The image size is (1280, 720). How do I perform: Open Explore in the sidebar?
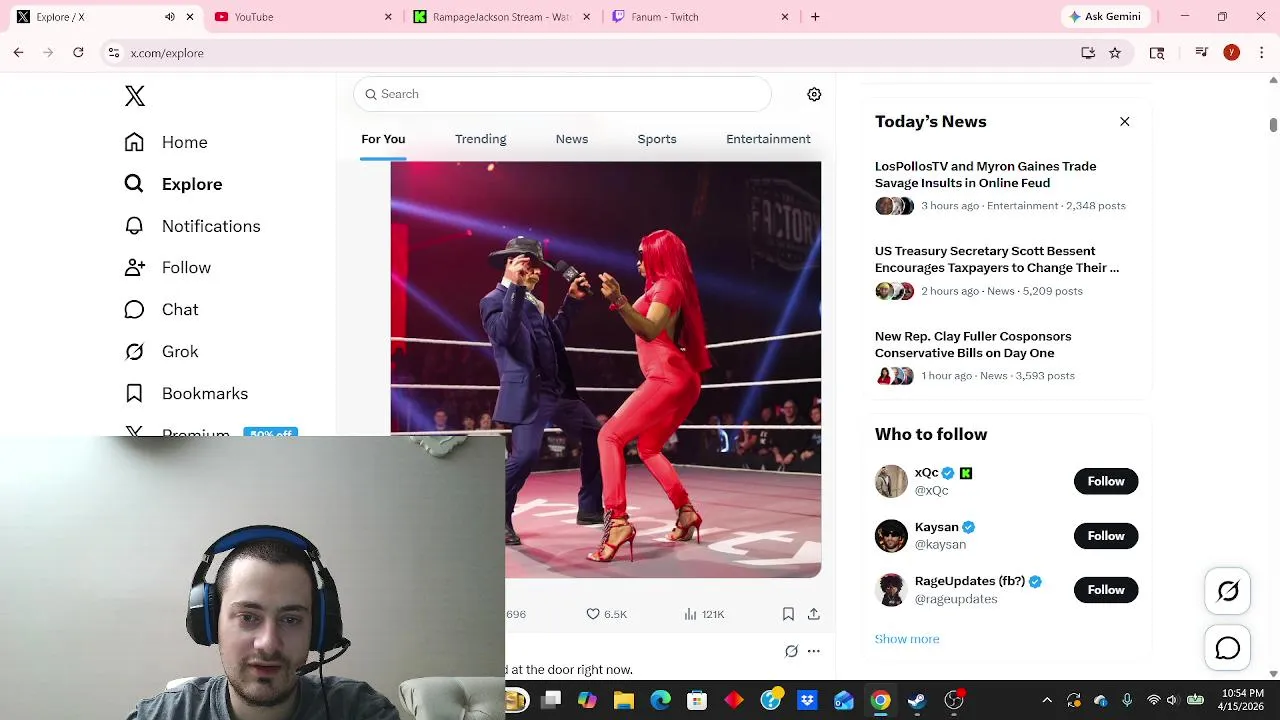(173, 184)
